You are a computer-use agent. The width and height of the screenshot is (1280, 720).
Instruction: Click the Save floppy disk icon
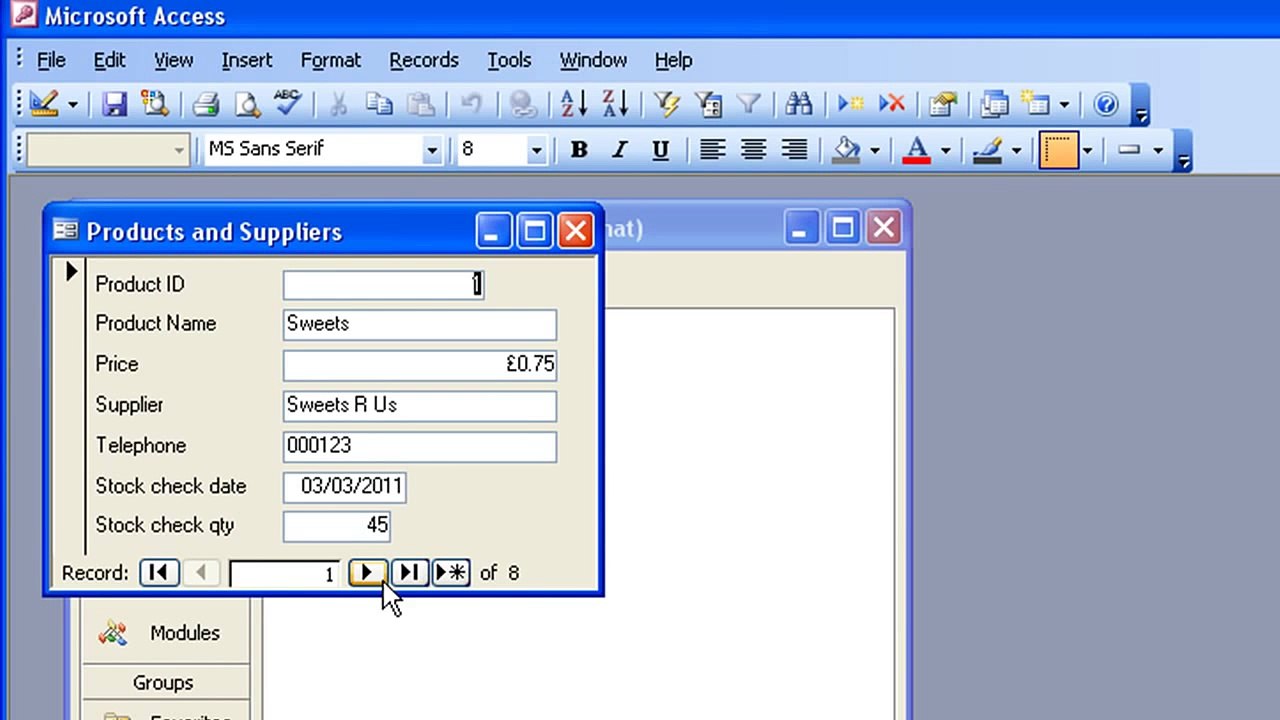tap(115, 104)
